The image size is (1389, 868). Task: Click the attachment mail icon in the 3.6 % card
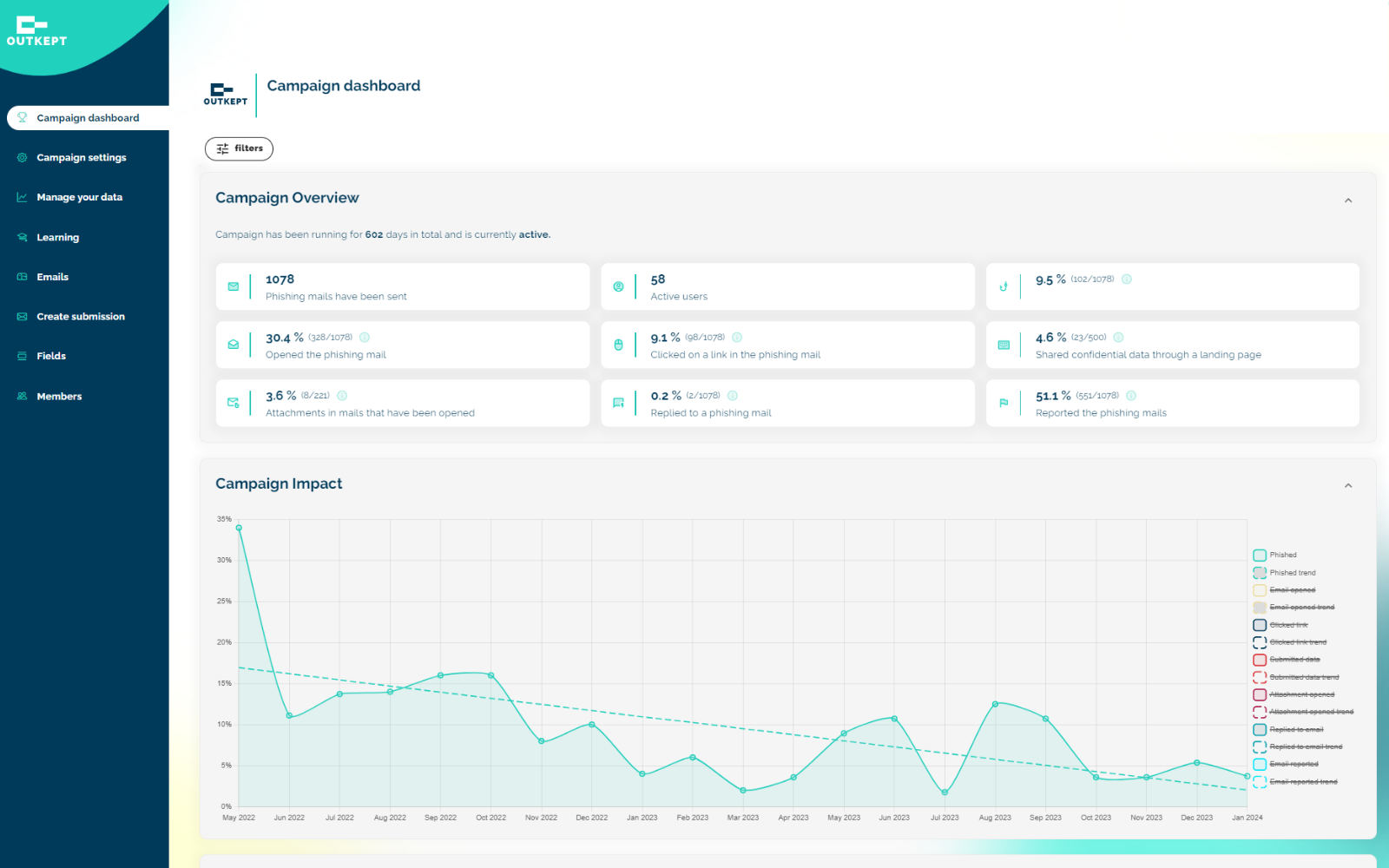[234, 403]
